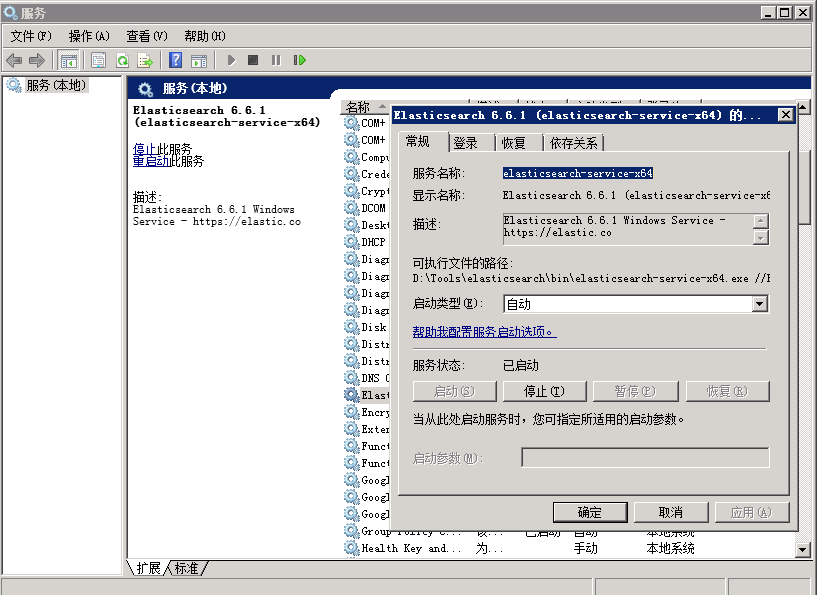Select the Disk service row
Viewport: 817px width, 595px height.
point(366,327)
